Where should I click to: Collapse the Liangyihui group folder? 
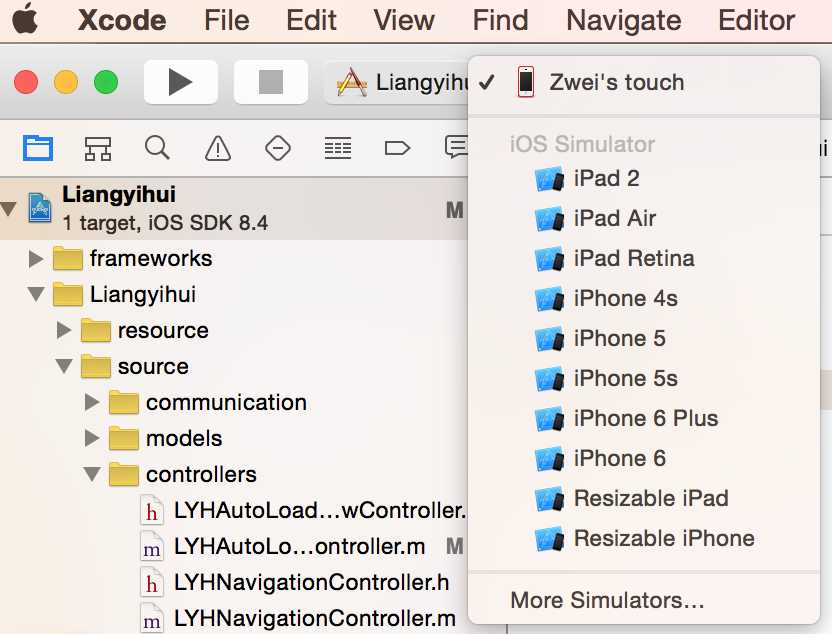[36, 294]
